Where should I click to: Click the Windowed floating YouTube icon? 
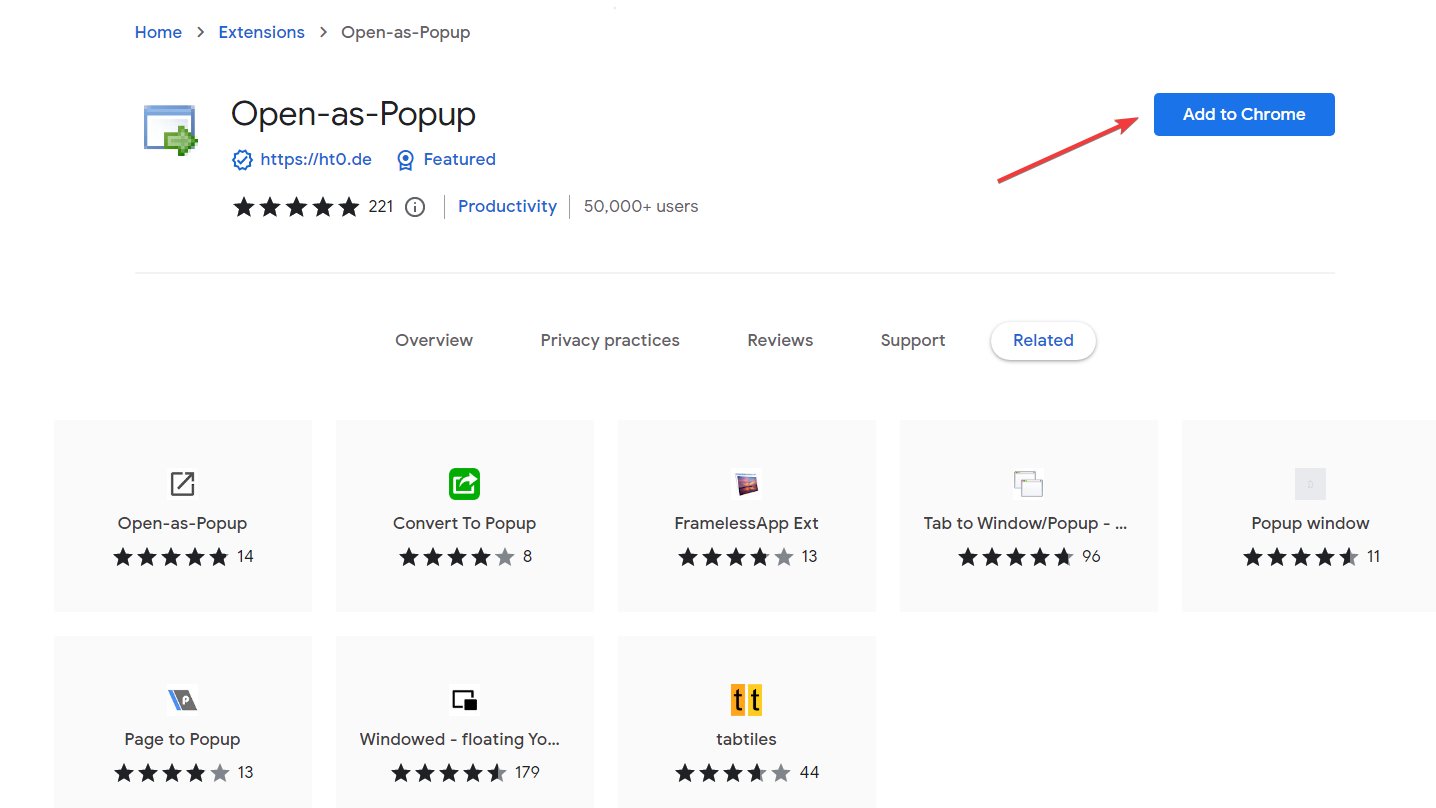tap(464, 699)
